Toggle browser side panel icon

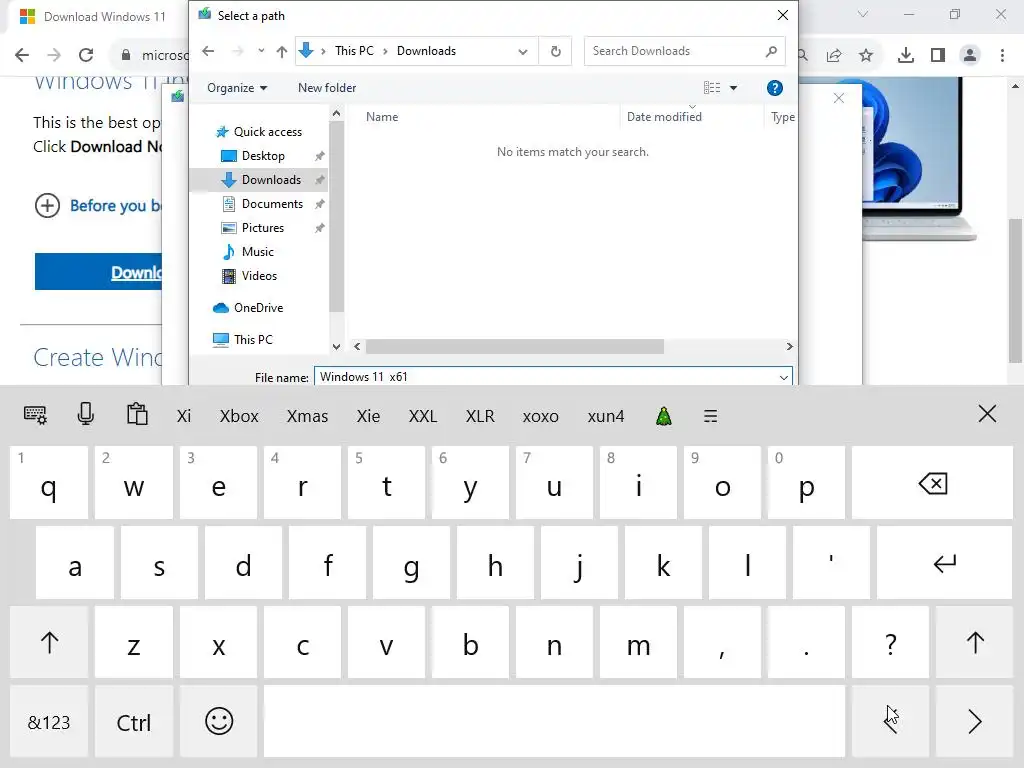pyautogui.click(x=938, y=56)
